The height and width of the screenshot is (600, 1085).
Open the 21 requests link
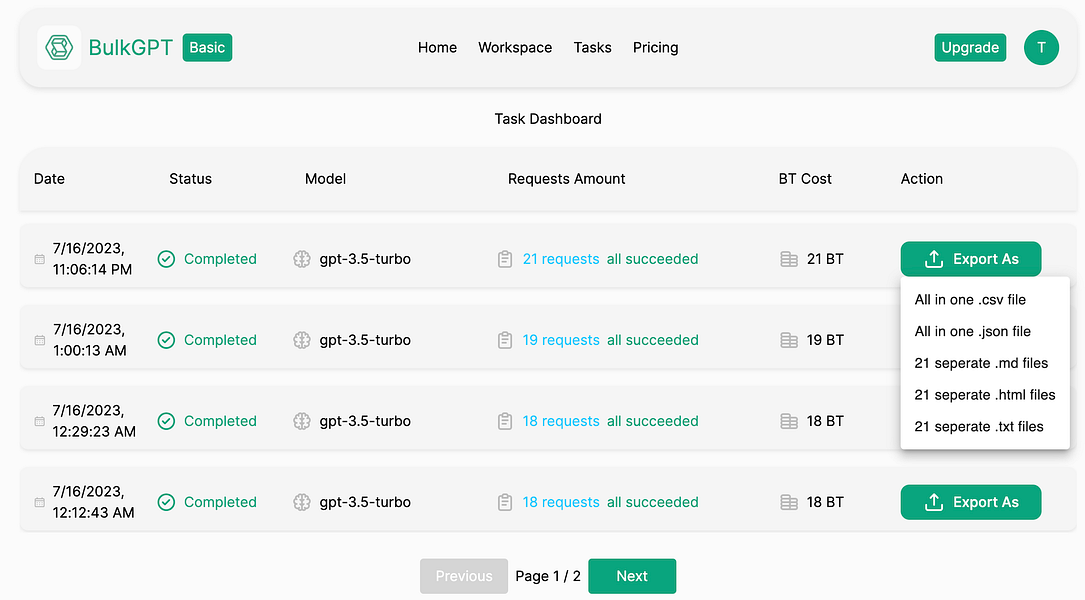click(x=560, y=259)
